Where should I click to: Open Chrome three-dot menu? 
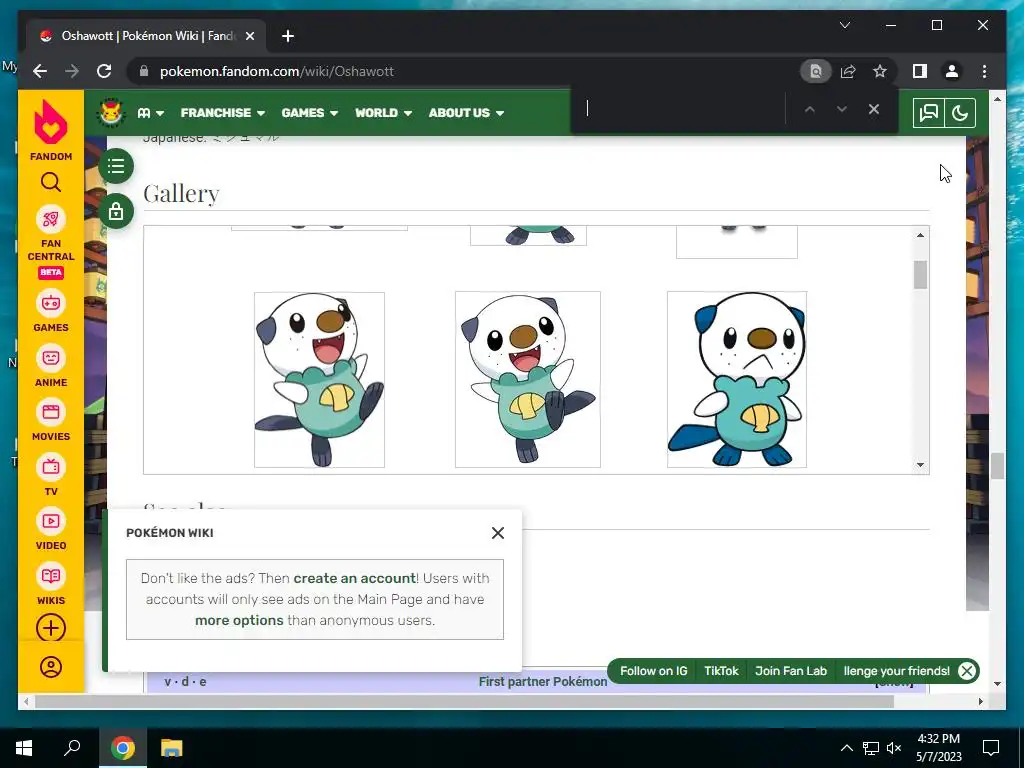tap(984, 71)
